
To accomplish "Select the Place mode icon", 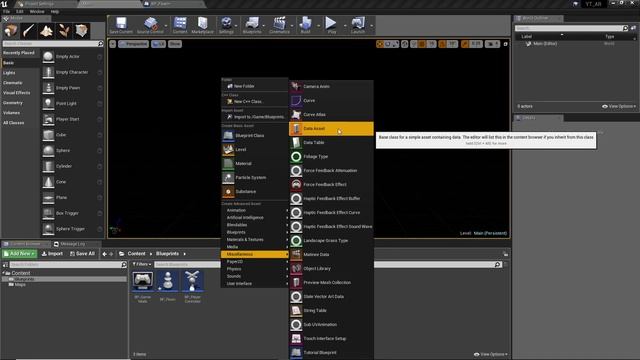I will point(11,31).
